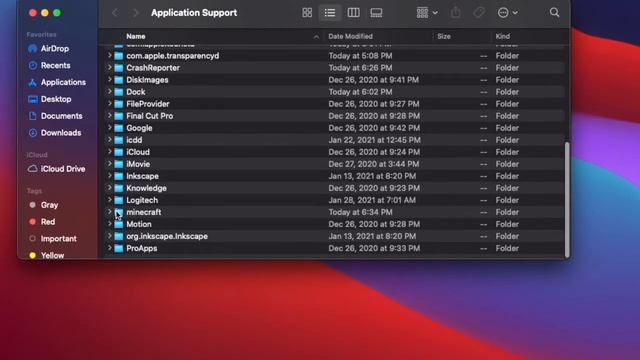Image resolution: width=640 pixels, height=360 pixels.
Task: Go back with the left chevron
Action: pos(116,13)
